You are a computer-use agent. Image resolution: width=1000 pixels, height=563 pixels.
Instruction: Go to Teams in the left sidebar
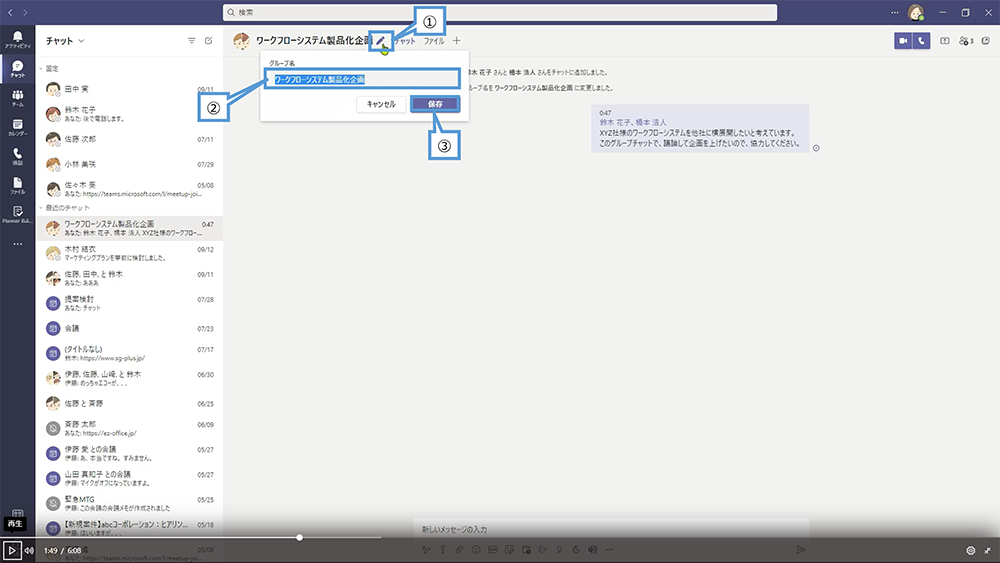(x=17, y=98)
